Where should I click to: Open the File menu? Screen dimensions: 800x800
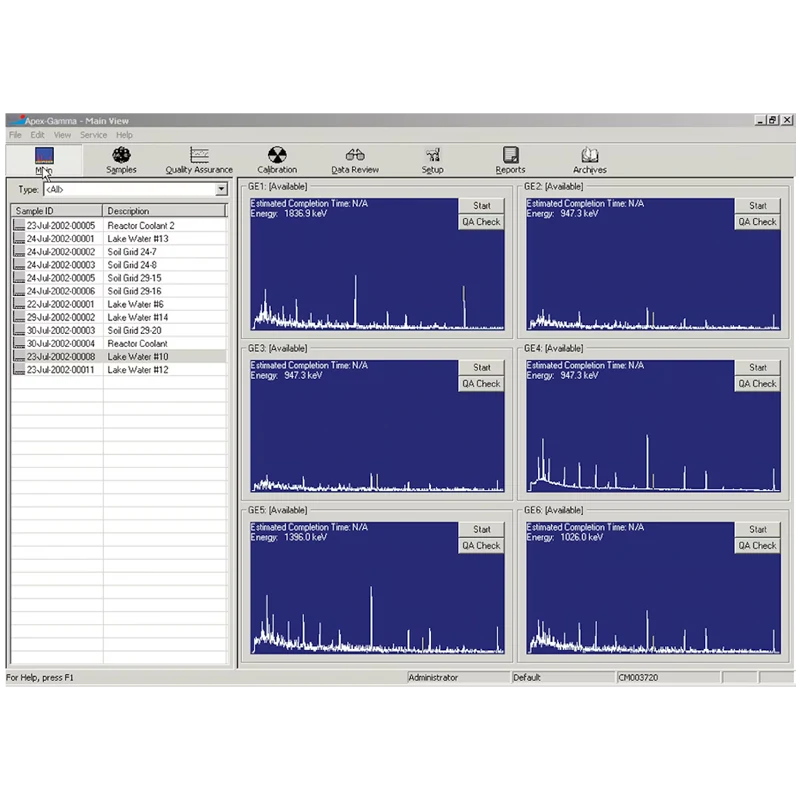coord(15,135)
